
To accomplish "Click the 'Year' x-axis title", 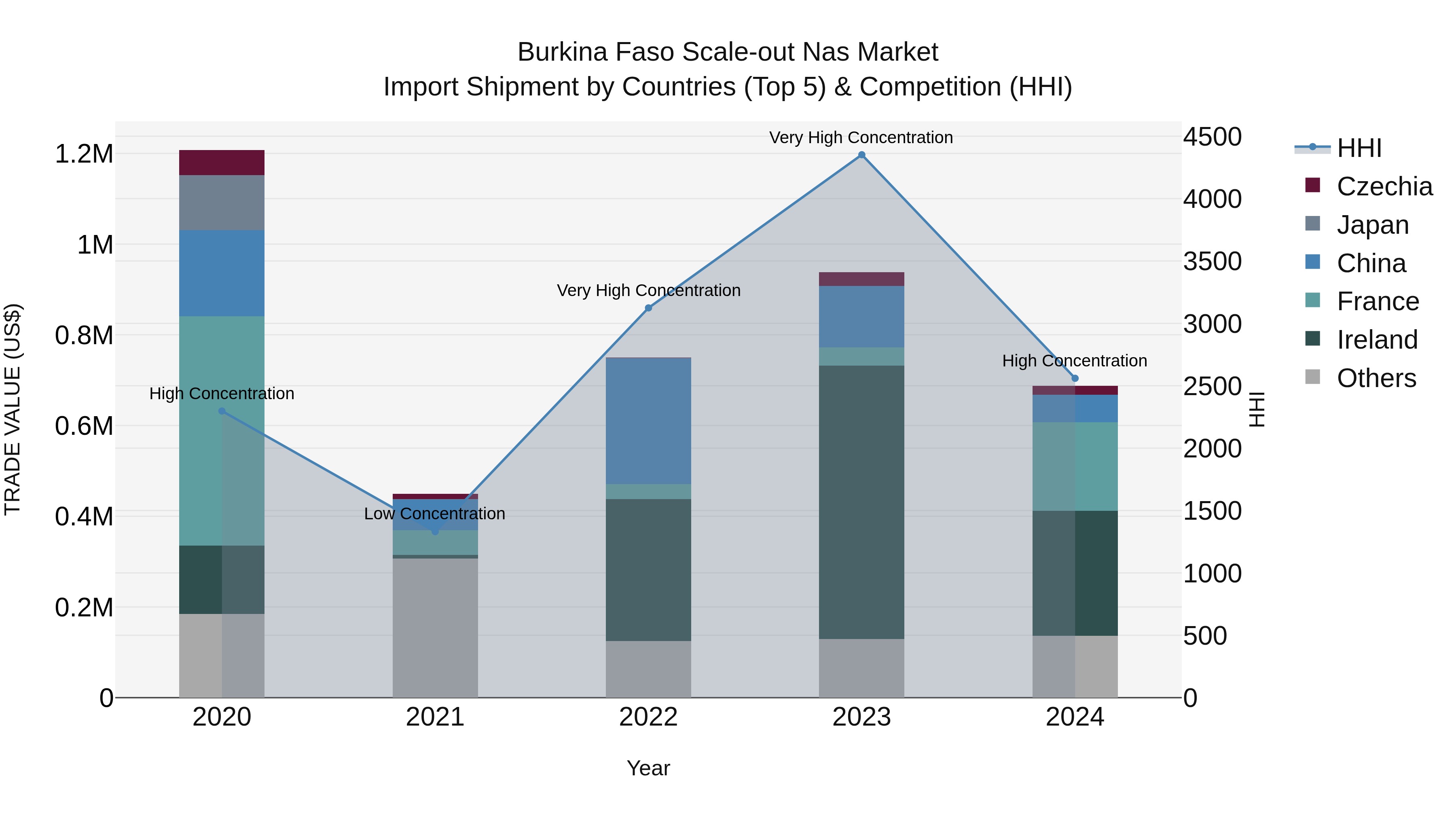I will pos(648,768).
